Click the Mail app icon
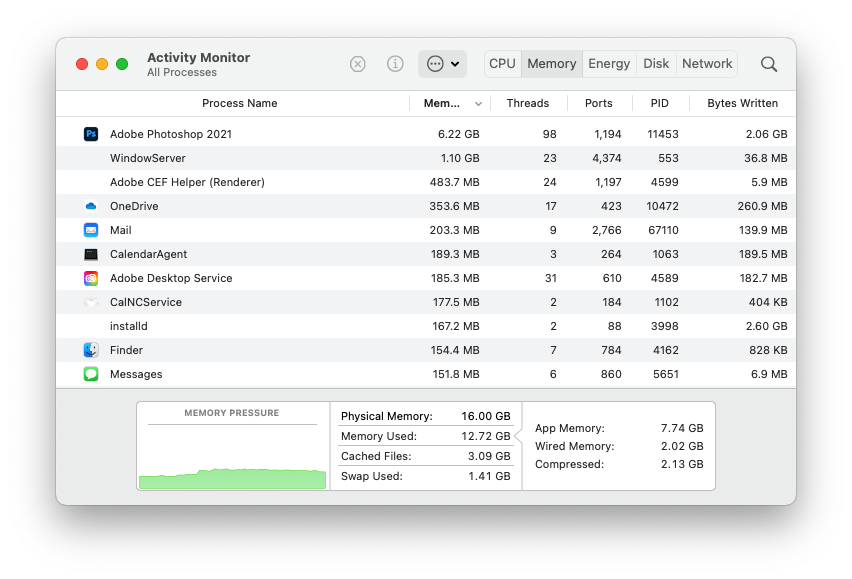 (91, 230)
